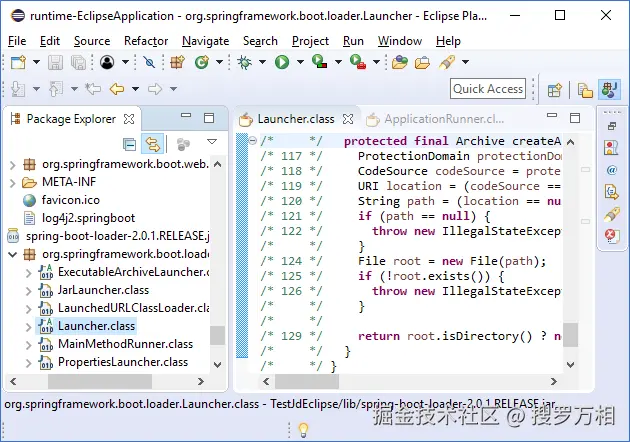Open the Problems error icon in side bar
This screenshot has width=630, height=442.
[612, 236]
